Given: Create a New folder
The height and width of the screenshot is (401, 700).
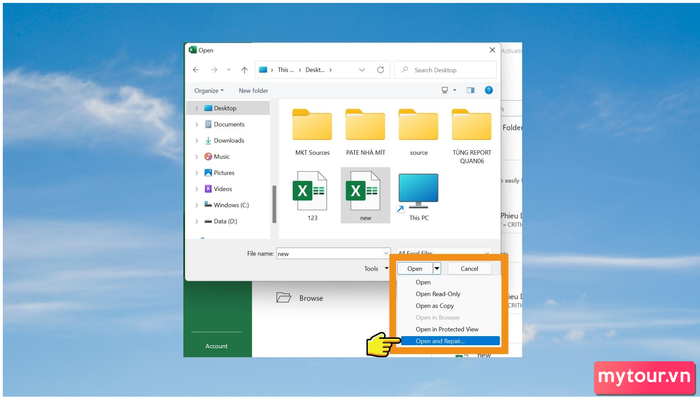Looking at the screenshot, I should (253, 90).
